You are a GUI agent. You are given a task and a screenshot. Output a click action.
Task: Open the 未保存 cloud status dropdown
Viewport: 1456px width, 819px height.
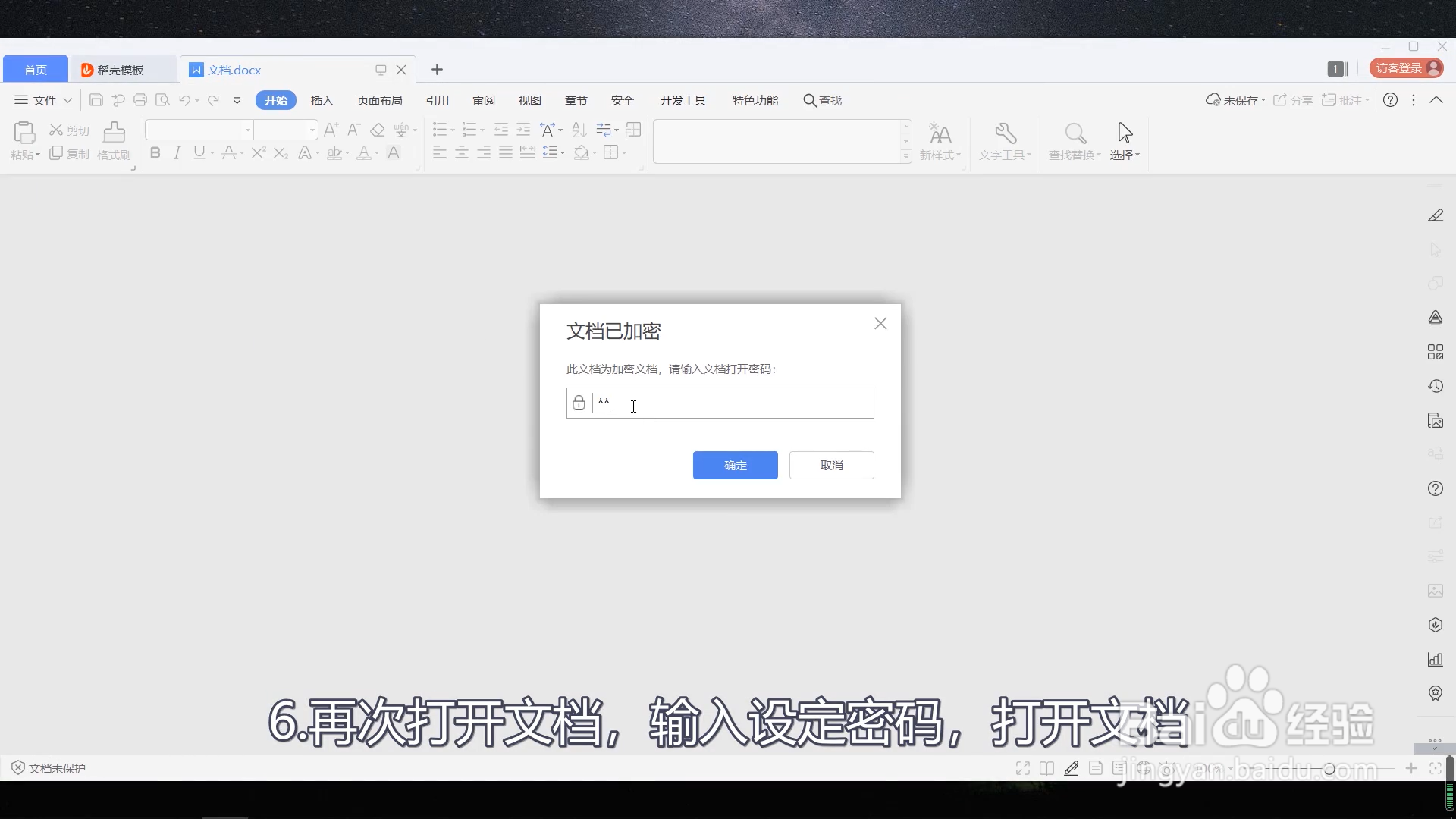(1235, 100)
